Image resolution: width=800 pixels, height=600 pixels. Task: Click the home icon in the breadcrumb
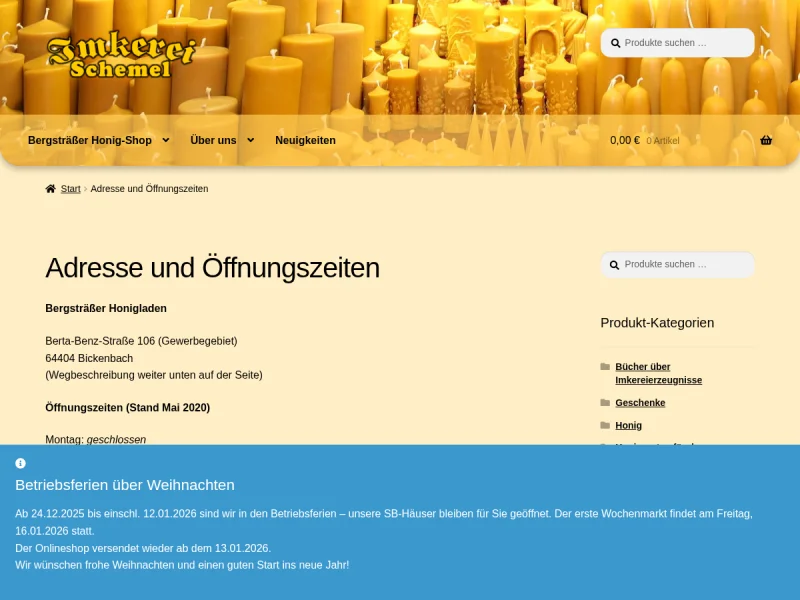51,189
